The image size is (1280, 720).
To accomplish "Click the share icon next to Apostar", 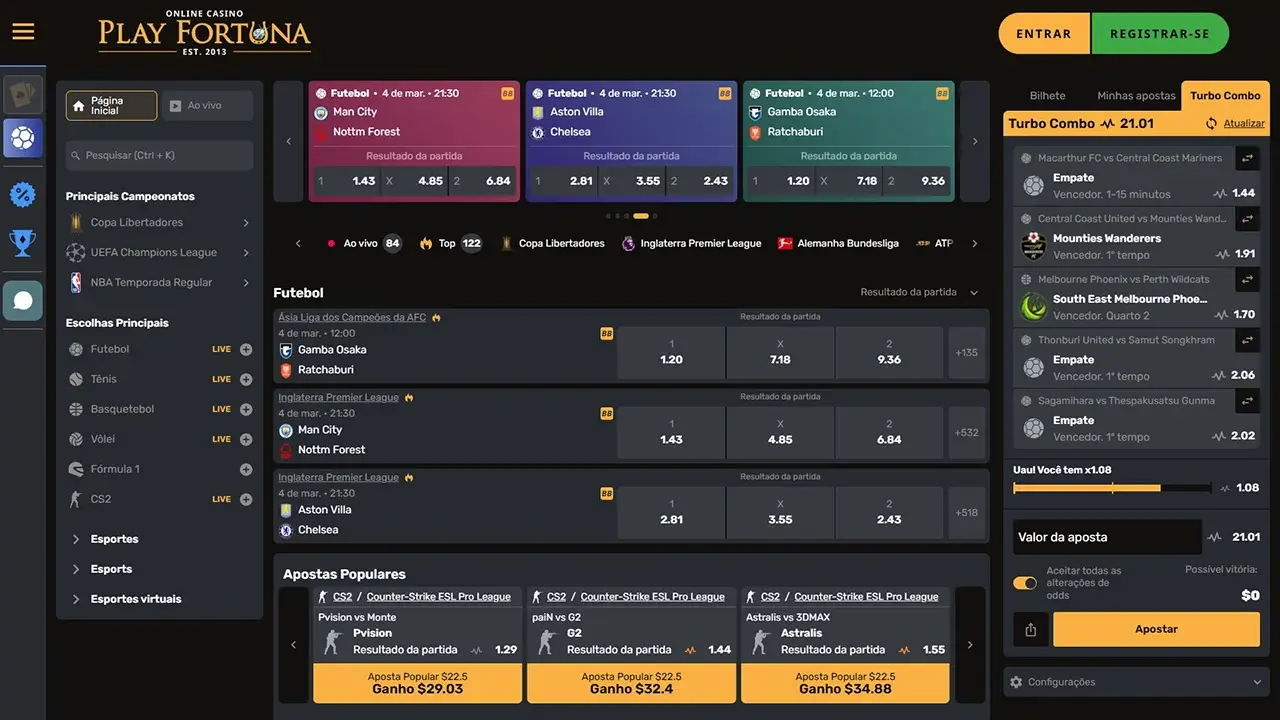I will (1030, 629).
